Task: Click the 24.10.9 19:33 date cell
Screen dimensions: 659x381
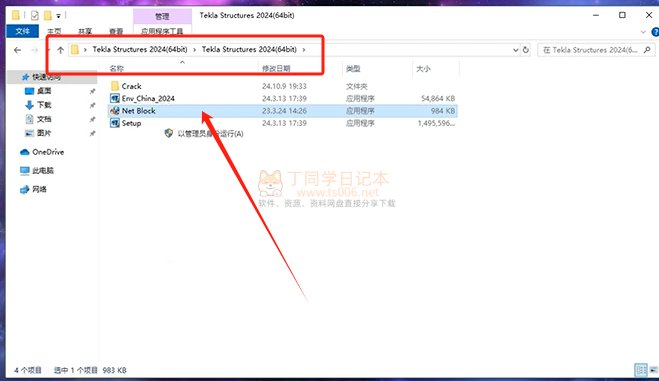Action: pos(285,86)
